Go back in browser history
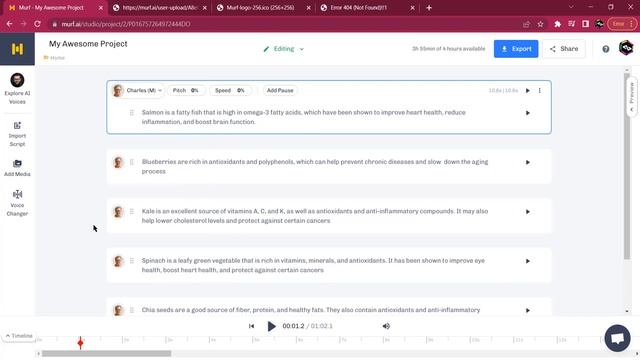 pyautogui.click(x=9, y=24)
